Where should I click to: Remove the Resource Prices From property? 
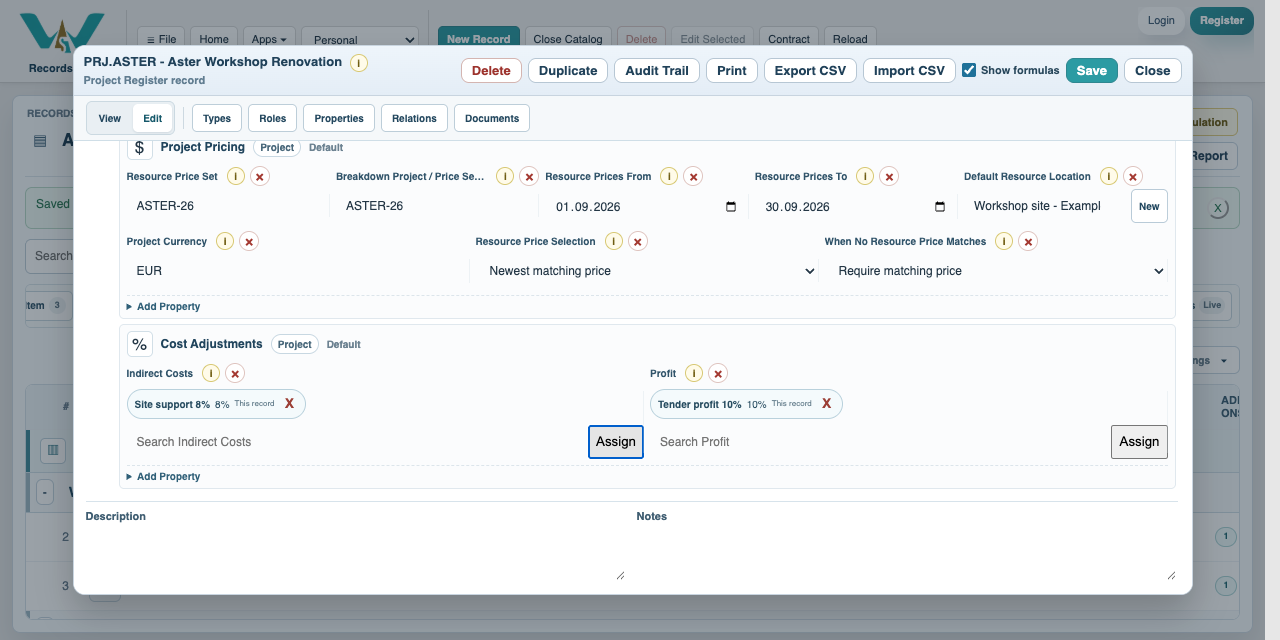(694, 176)
